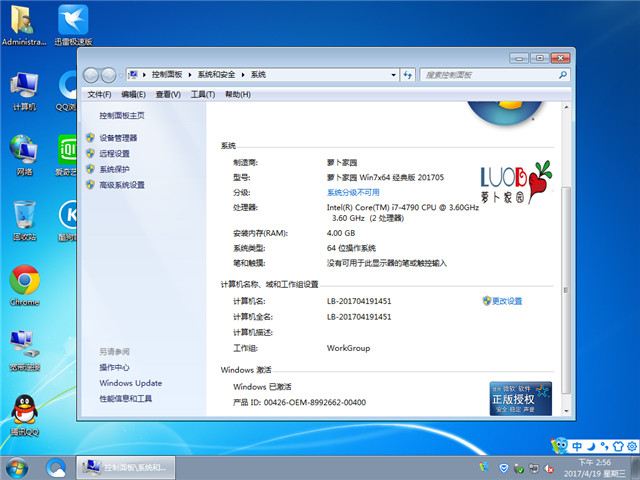Click in the control panel search field
The image size is (640, 480).
(x=490, y=75)
